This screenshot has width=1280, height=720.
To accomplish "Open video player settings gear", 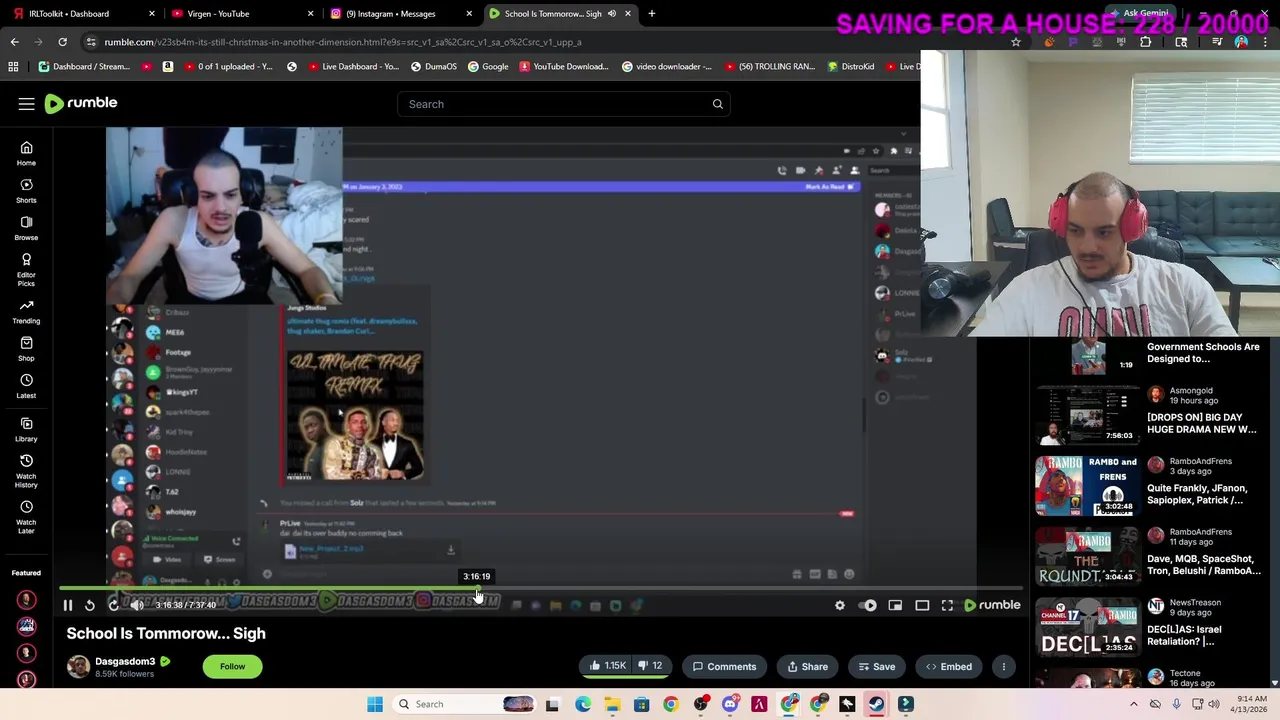I will pos(840,605).
